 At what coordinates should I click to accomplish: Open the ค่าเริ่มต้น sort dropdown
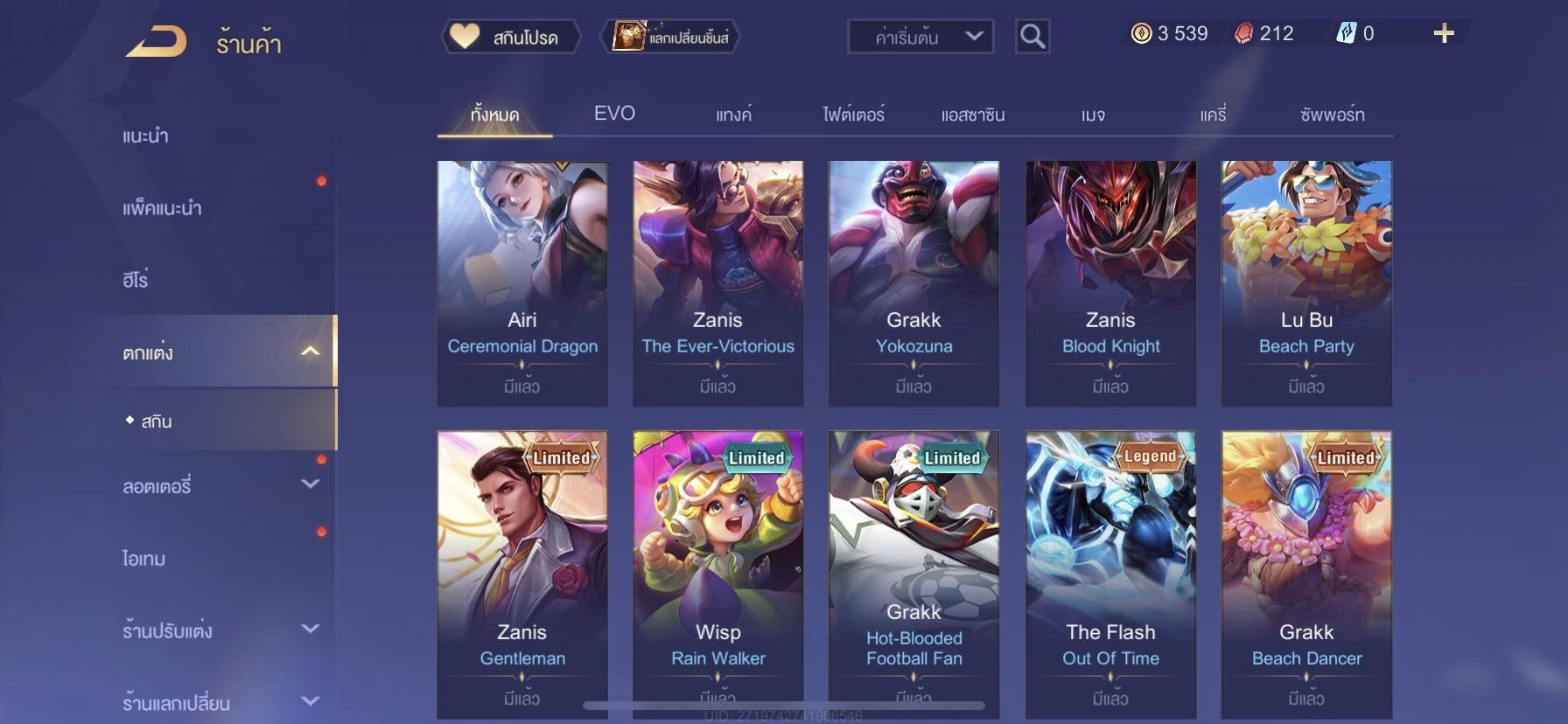point(920,37)
